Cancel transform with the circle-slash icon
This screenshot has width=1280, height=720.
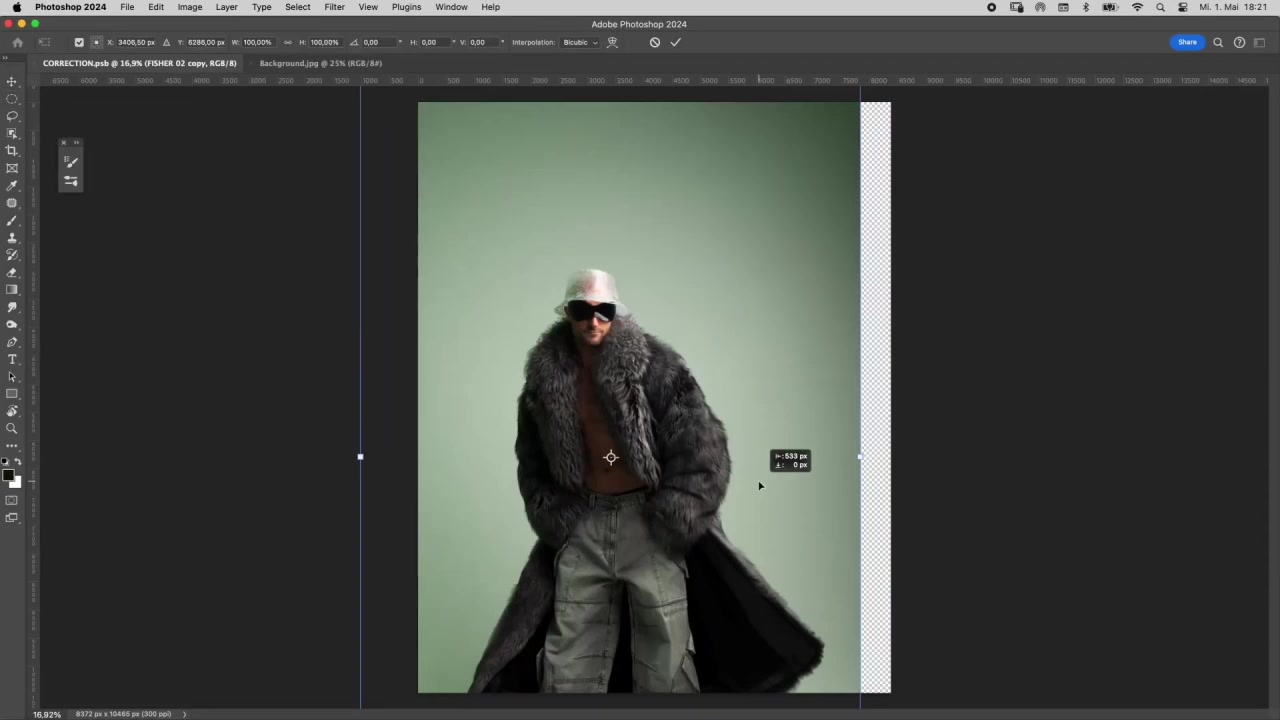pyautogui.click(x=655, y=43)
